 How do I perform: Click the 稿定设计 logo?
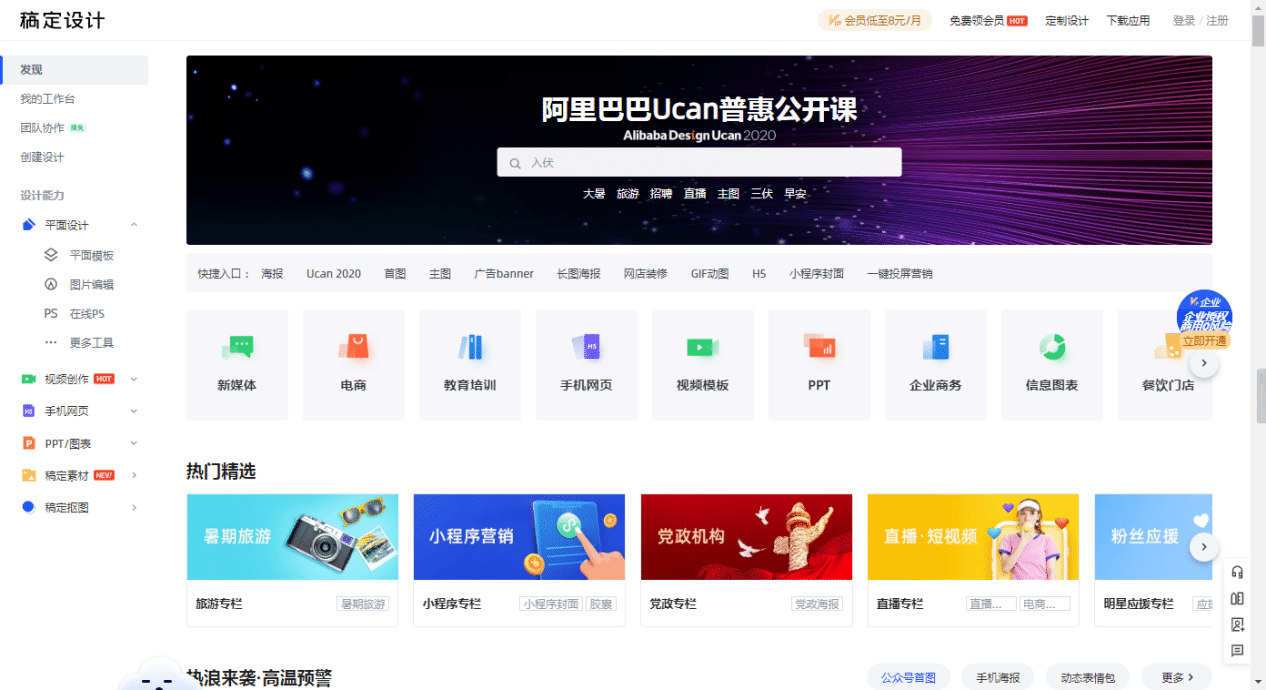point(62,20)
